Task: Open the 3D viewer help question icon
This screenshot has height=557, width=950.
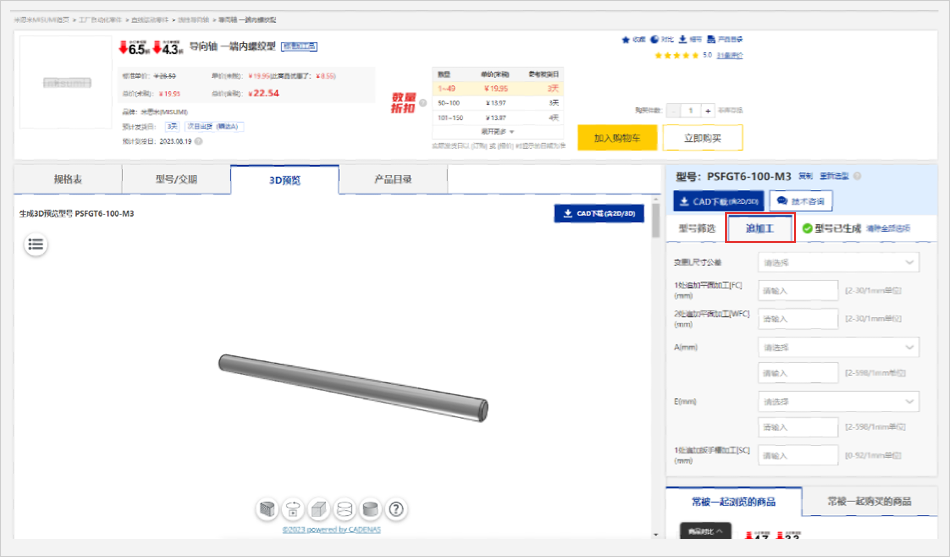Action: coord(396,509)
